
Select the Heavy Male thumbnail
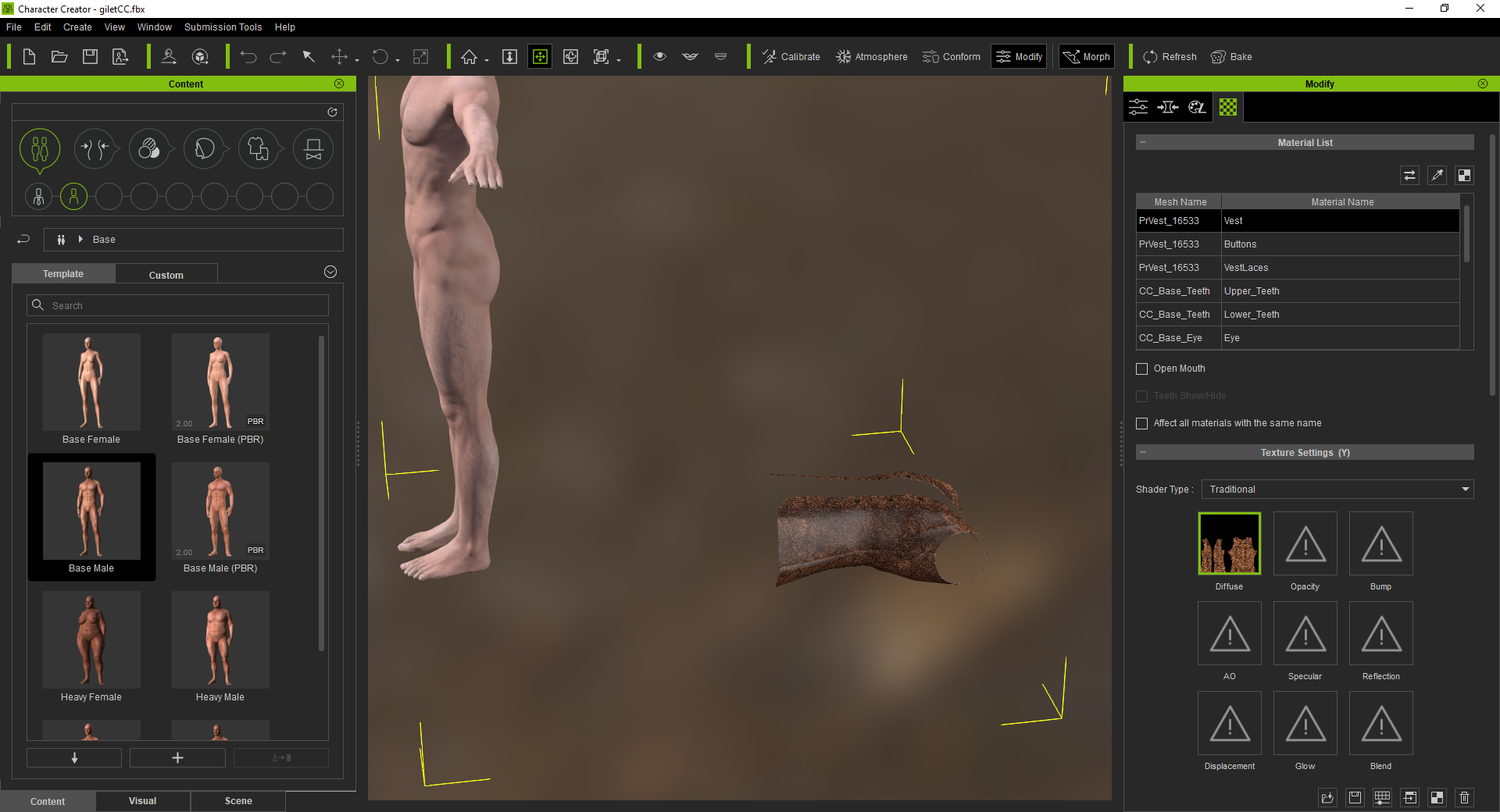[220, 640]
